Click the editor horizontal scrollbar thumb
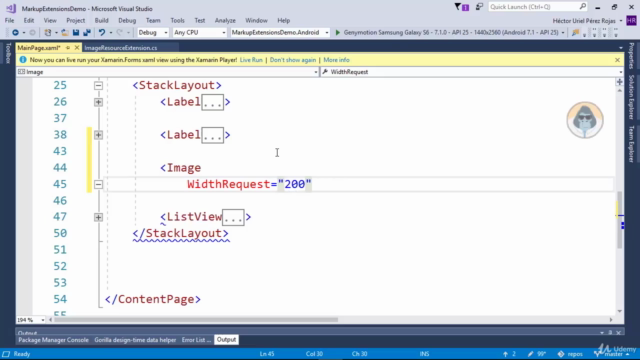The width and height of the screenshot is (640, 360). click(196, 320)
